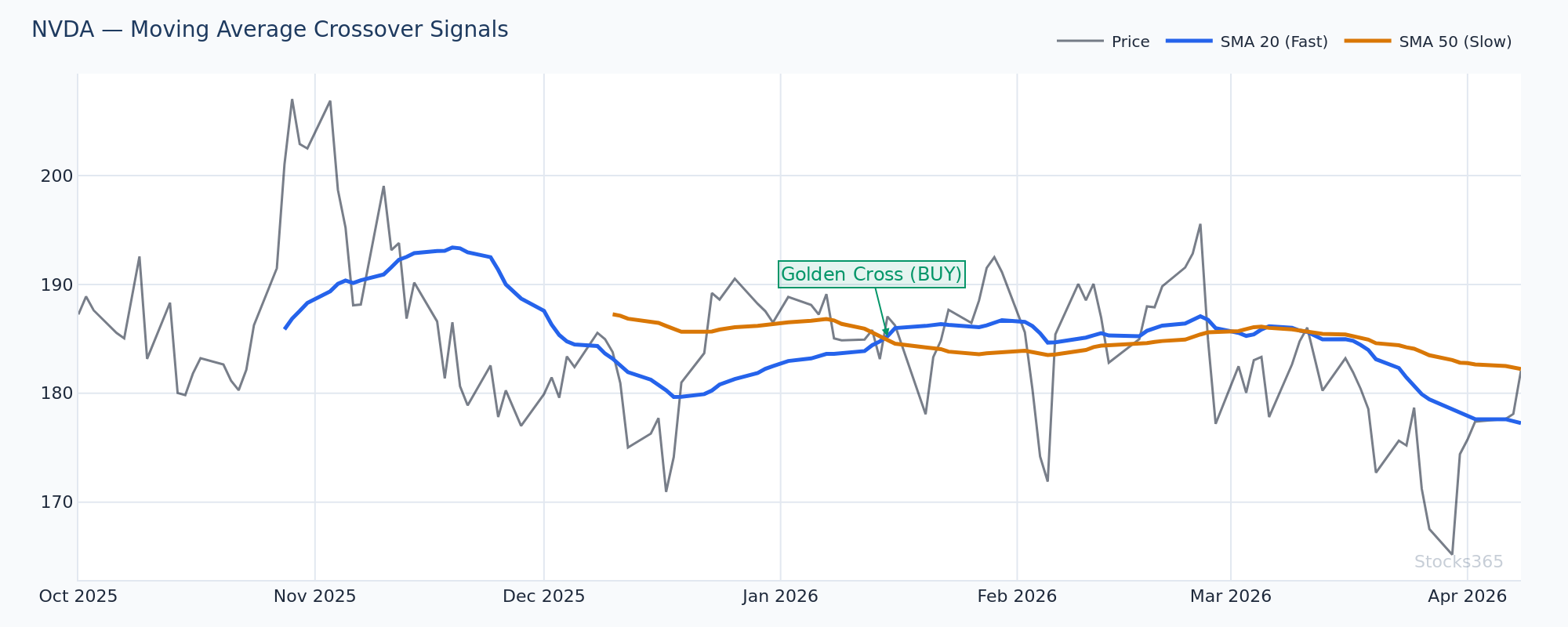Click the gray Price legend line swatch
The image size is (1568, 627).
pos(1080,42)
